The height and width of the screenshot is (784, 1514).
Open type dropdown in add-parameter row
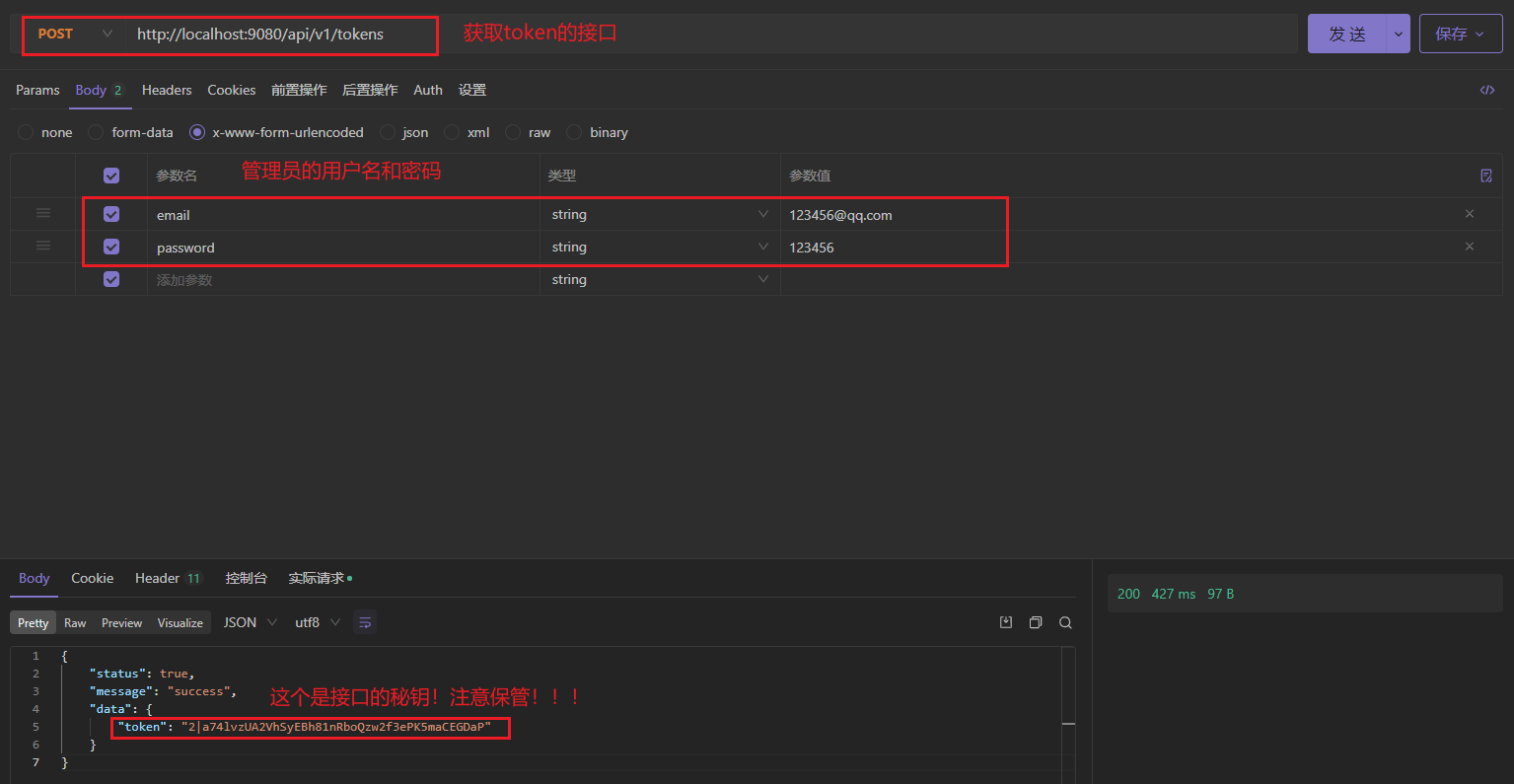click(660, 279)
